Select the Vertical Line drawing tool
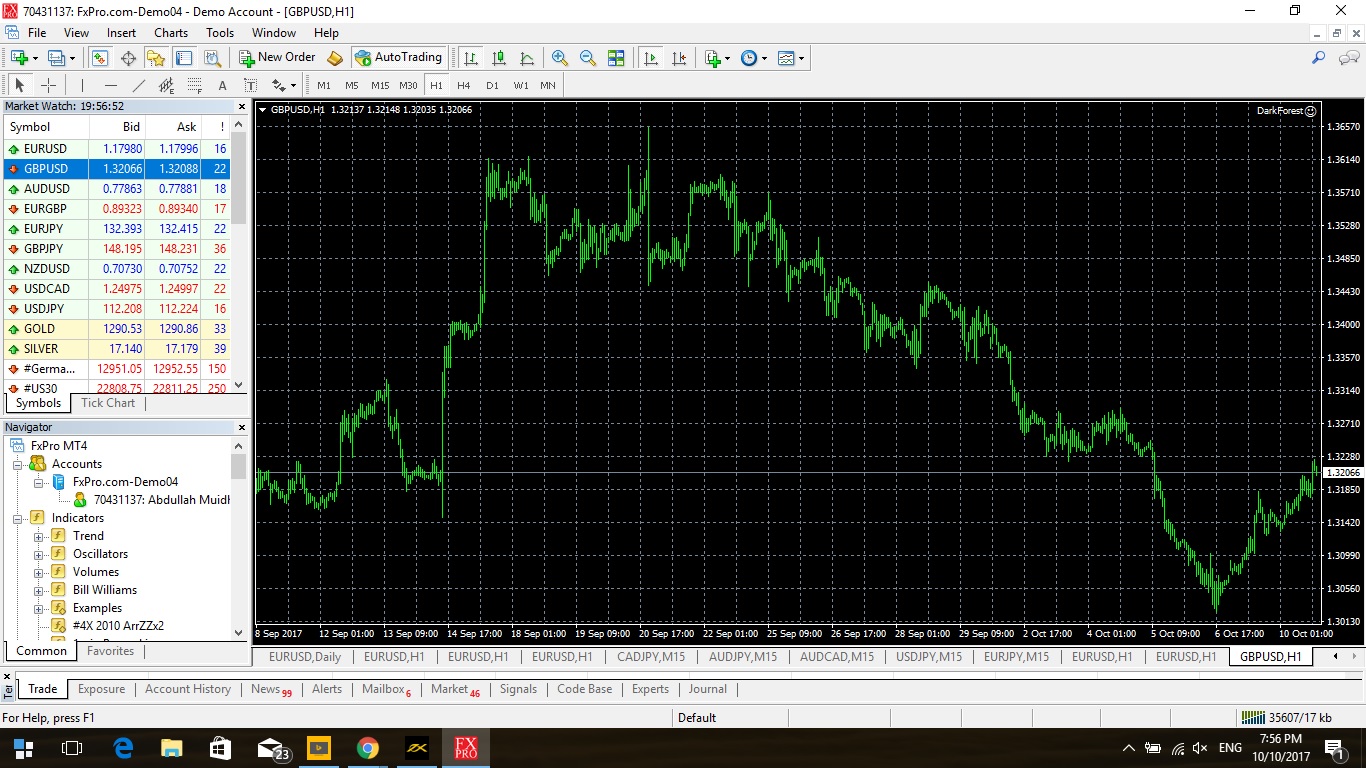The width and height of the screenshot is (1366, 768). click(82, 85)
